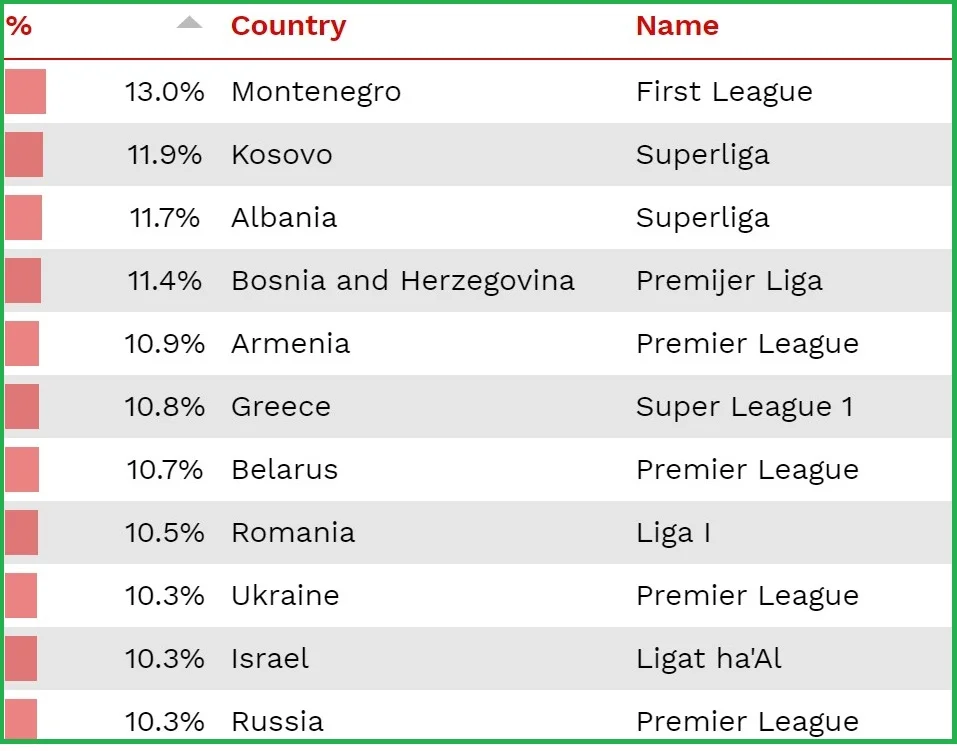The width and height of the screenshot is (957, 751).
Task: Open Israel's Ligat ha'Al league
Action: (708, 659)
